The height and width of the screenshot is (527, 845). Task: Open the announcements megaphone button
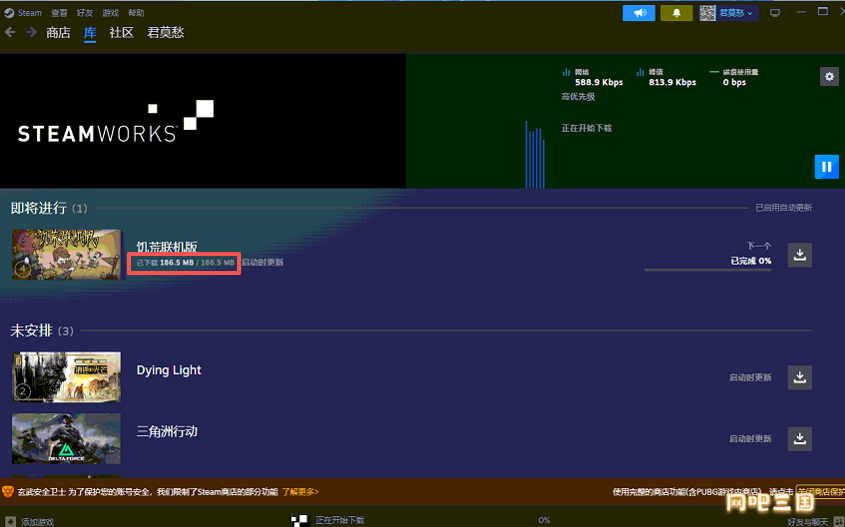639,13
